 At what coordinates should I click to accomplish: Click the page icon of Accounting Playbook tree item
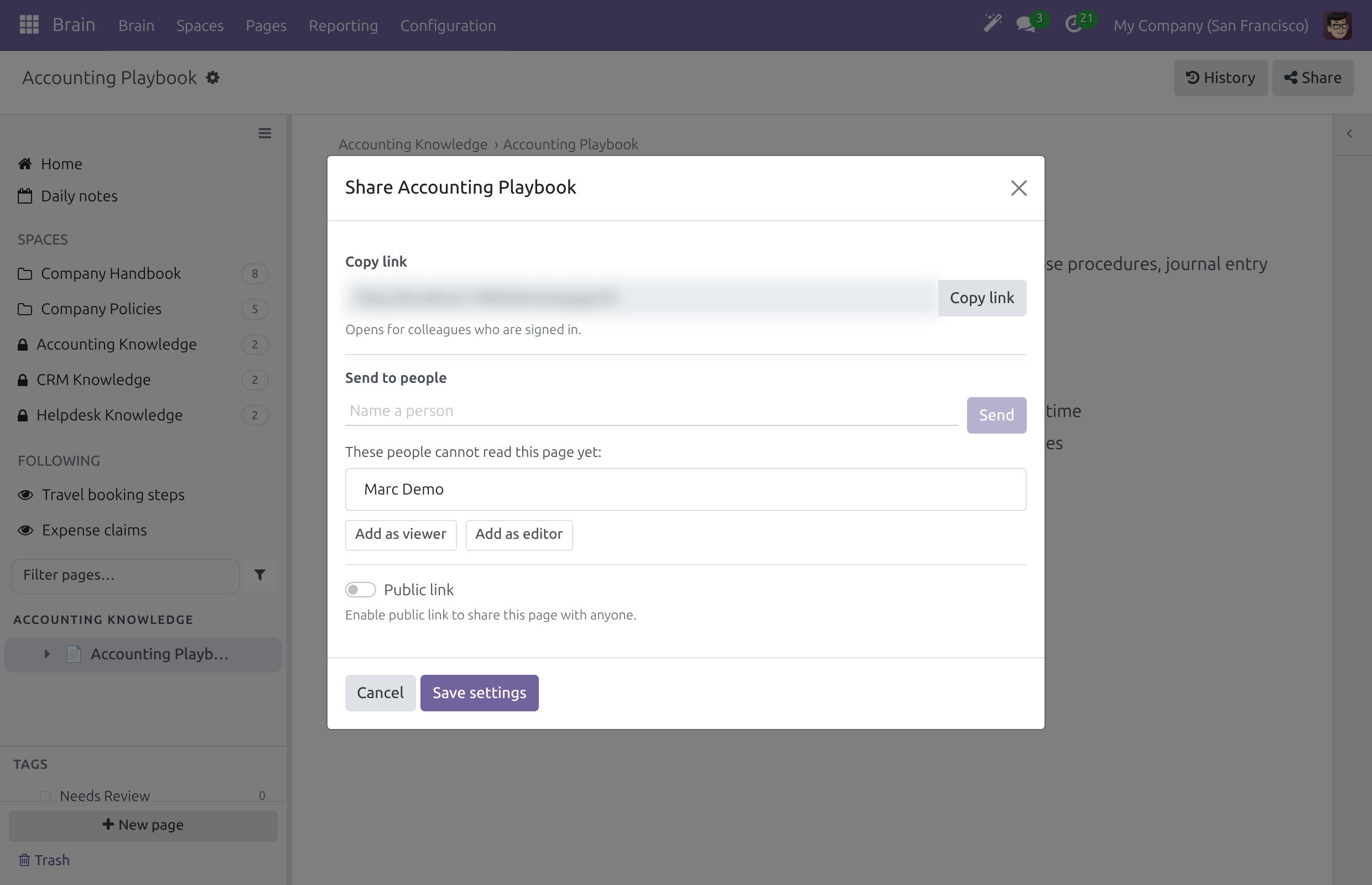[x=74, y=654]
